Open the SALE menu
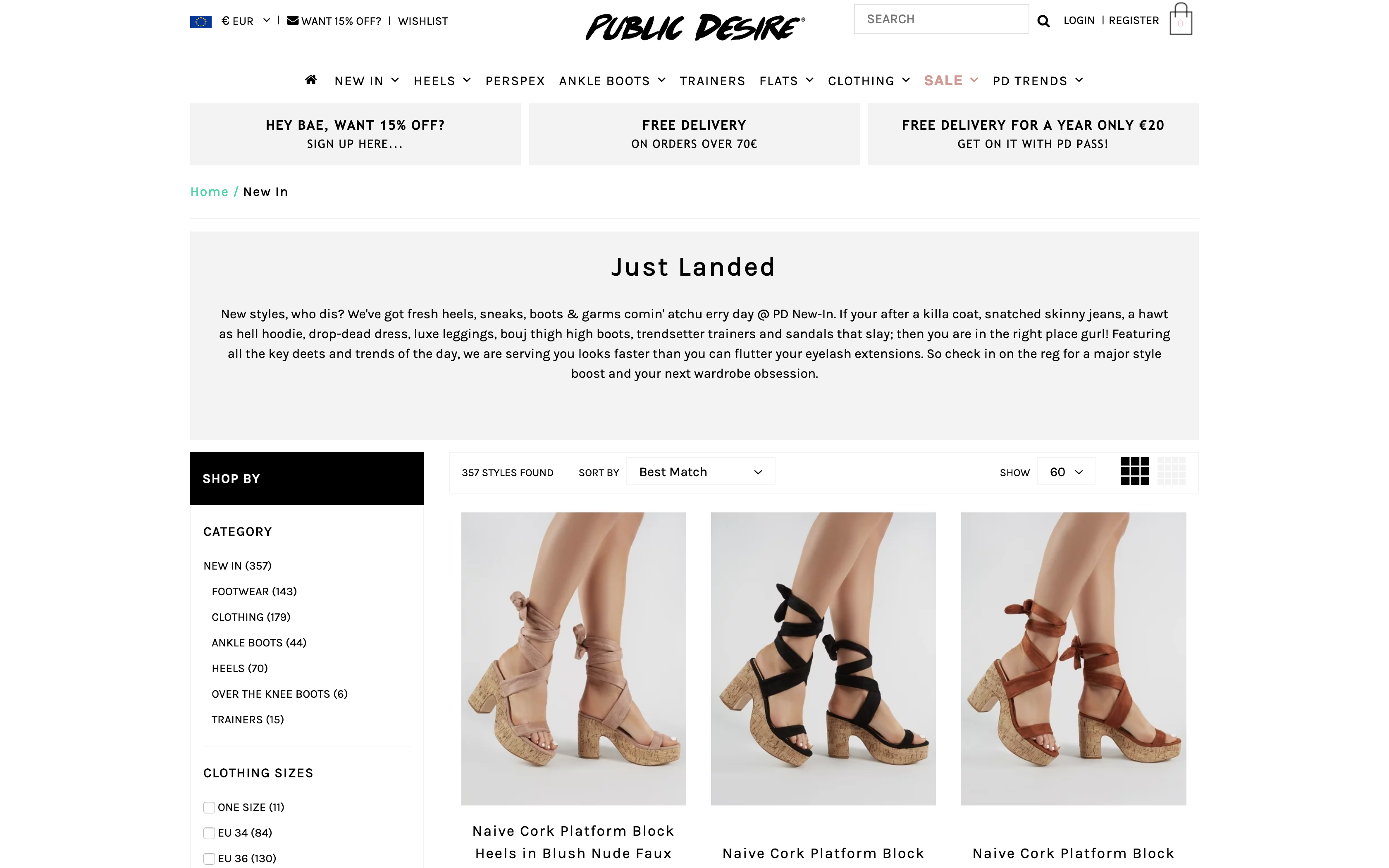This screenshot has width=1389, height=868. click(950, 80)
